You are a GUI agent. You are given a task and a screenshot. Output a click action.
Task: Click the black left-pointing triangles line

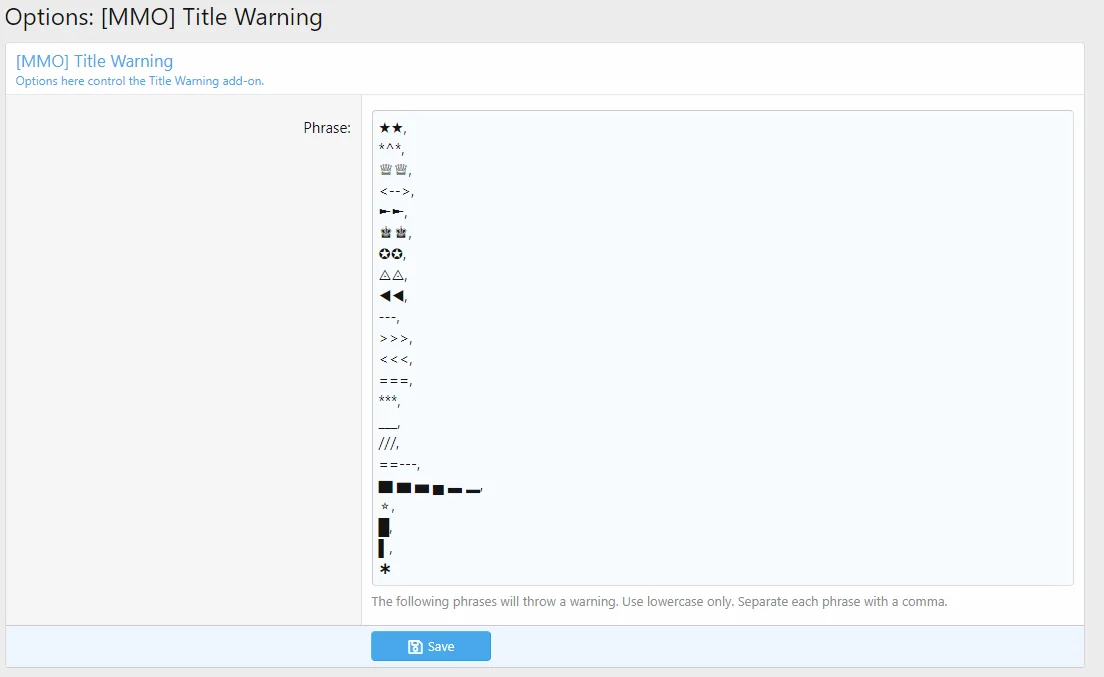coord(391,296)
